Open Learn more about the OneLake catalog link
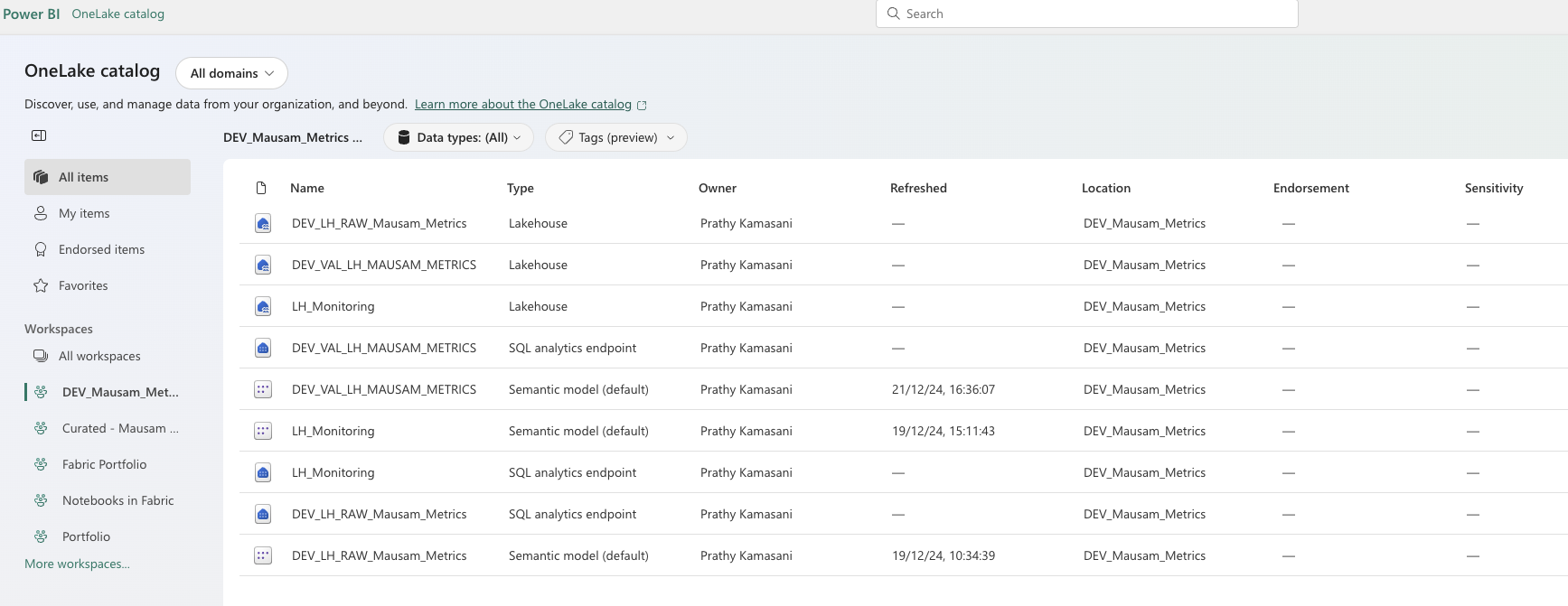Viewport: 1568px width, 606px height. click(x=523, y=104)
